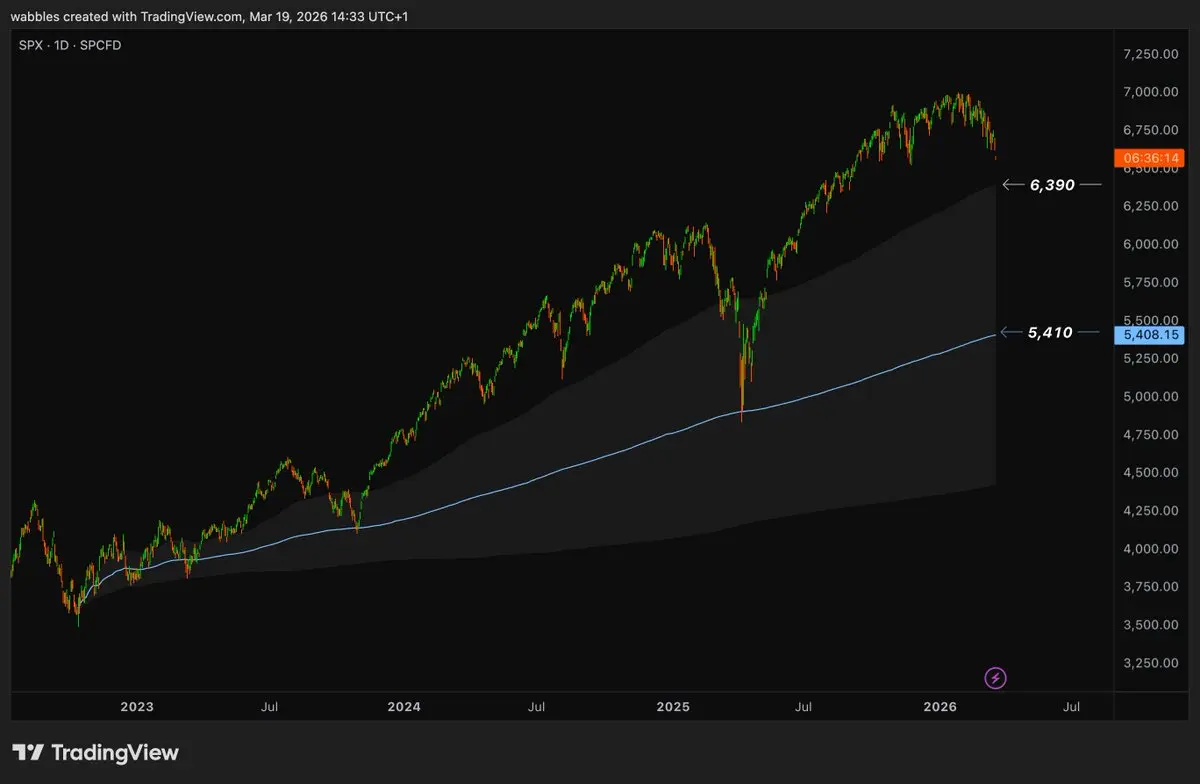Click the 5,410 price annotation text
This screenshot has width=1200, height=784.
click(1050, 333)
